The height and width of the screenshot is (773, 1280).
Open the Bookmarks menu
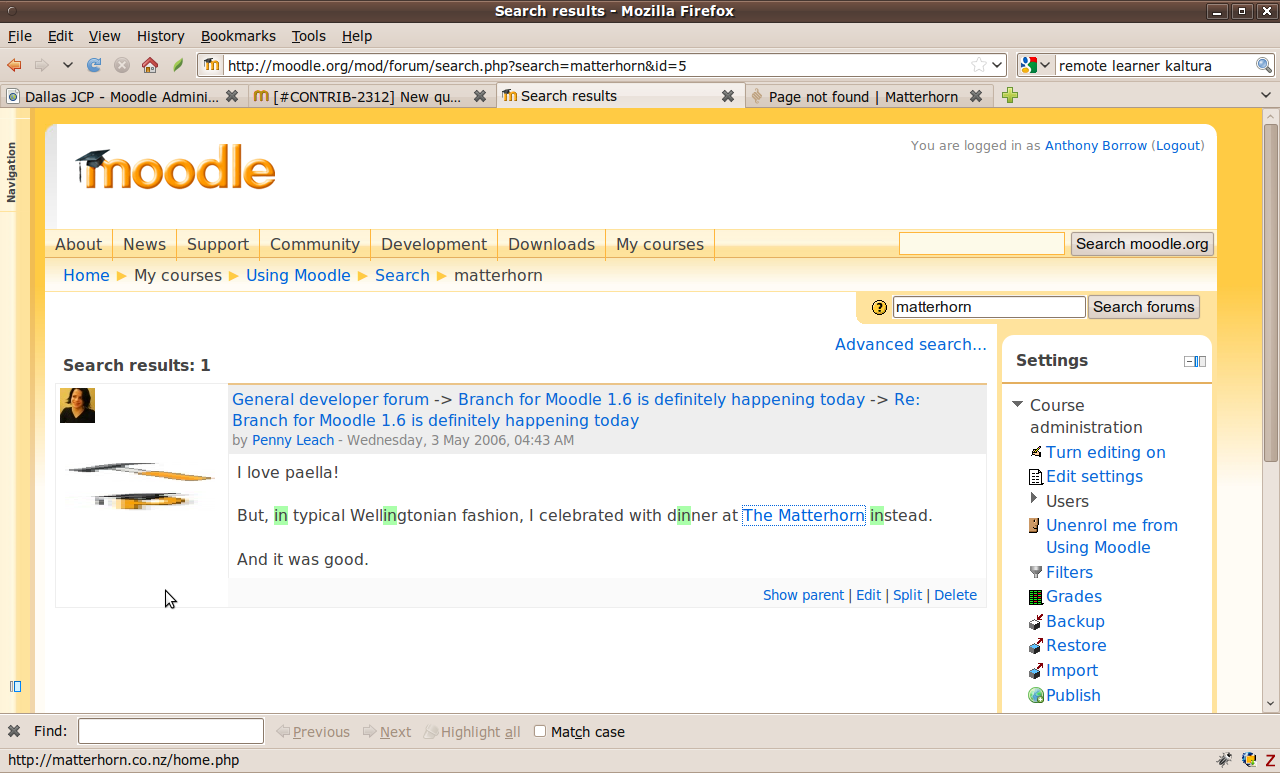[x=238, y=36]
